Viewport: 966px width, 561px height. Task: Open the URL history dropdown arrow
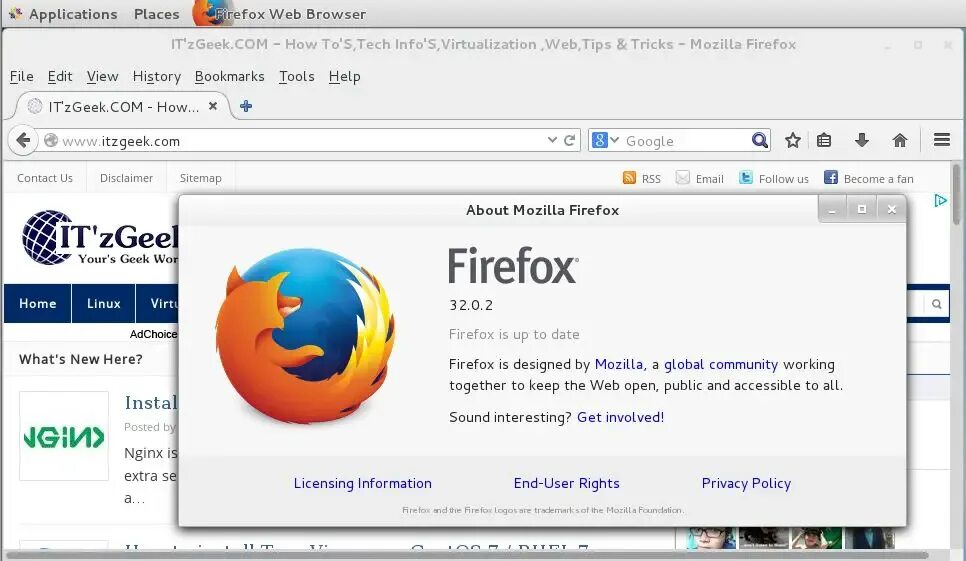[x=552, y=140]
